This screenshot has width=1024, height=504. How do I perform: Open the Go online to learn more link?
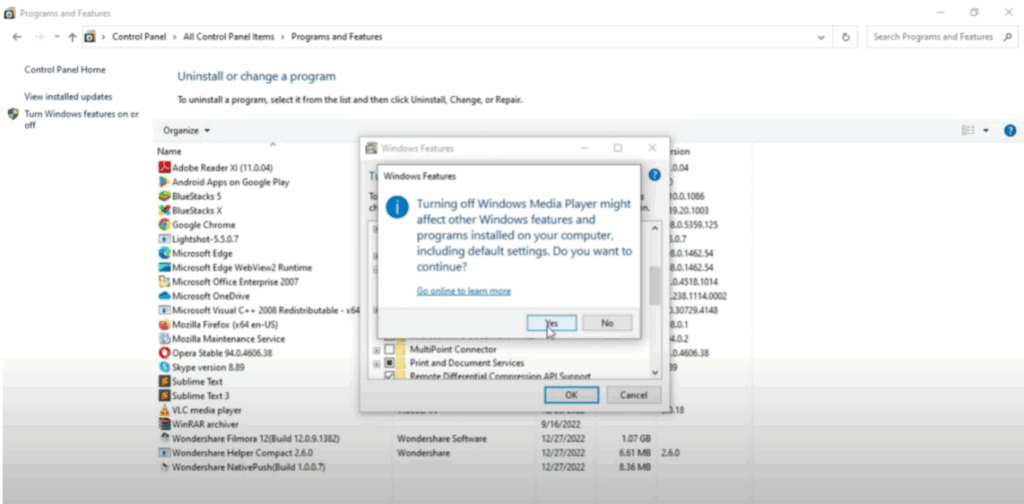tap(464, 291)
